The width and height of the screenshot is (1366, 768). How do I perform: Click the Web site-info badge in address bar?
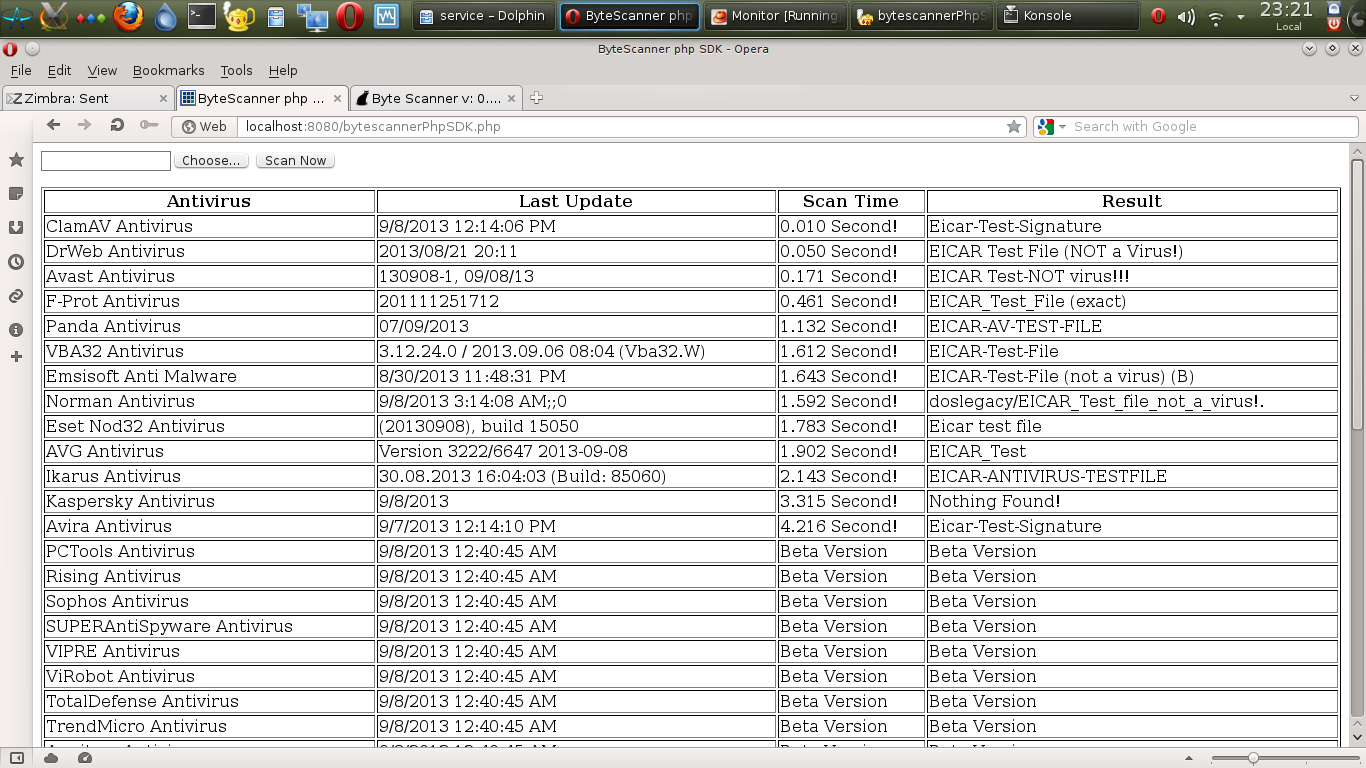point(204,127)
